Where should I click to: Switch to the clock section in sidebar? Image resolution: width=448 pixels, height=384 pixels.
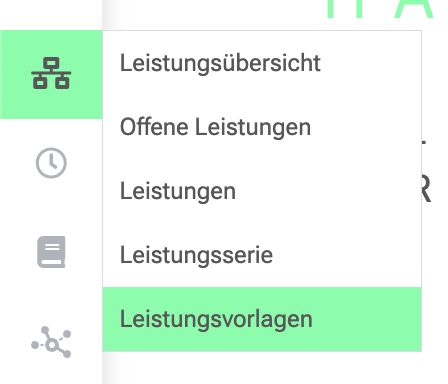(x=51, y=163)
